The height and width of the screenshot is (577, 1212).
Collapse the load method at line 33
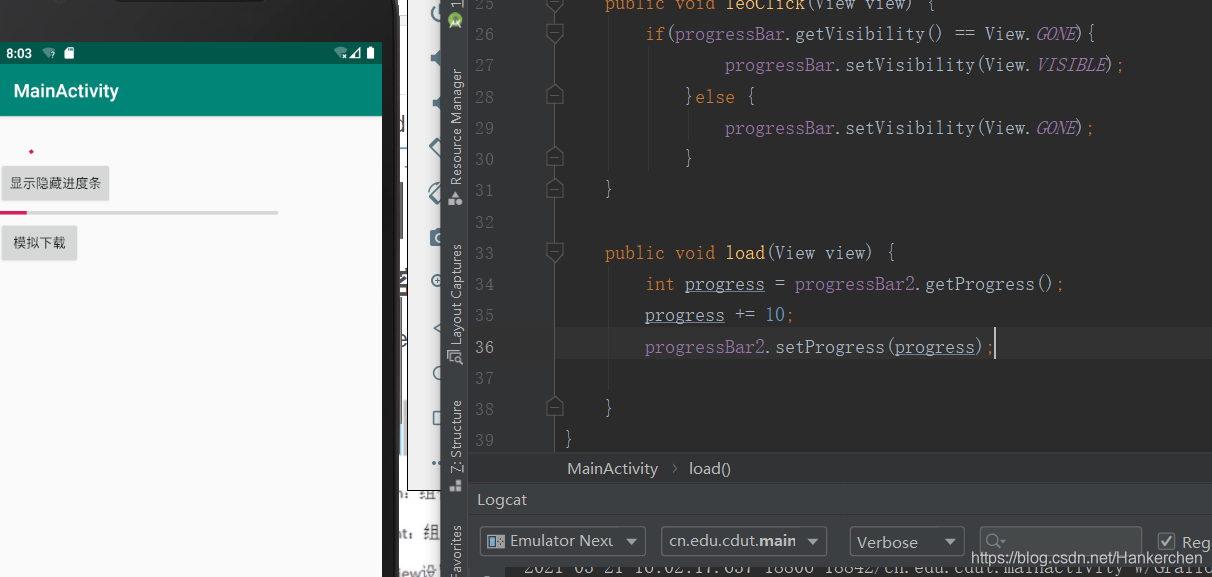pos(555,252)
